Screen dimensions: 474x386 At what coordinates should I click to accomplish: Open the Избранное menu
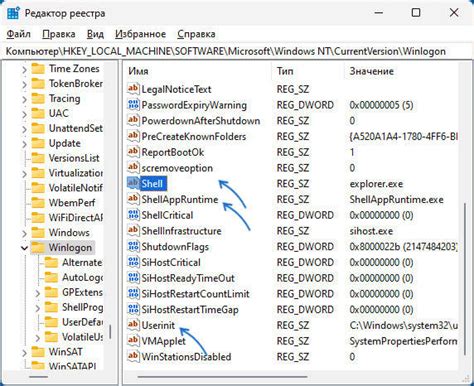click(x=140, y=34)
